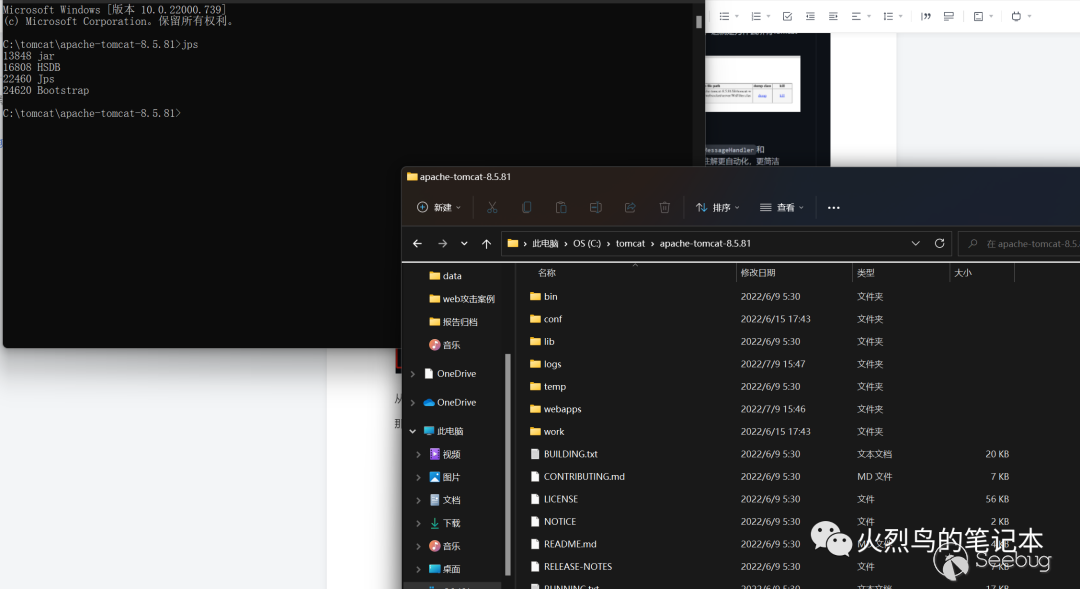The width and height of the screenshot is (1080, 589).
Task: Collapse the 此电脑 tree node
Action: [x=413, y=431]
